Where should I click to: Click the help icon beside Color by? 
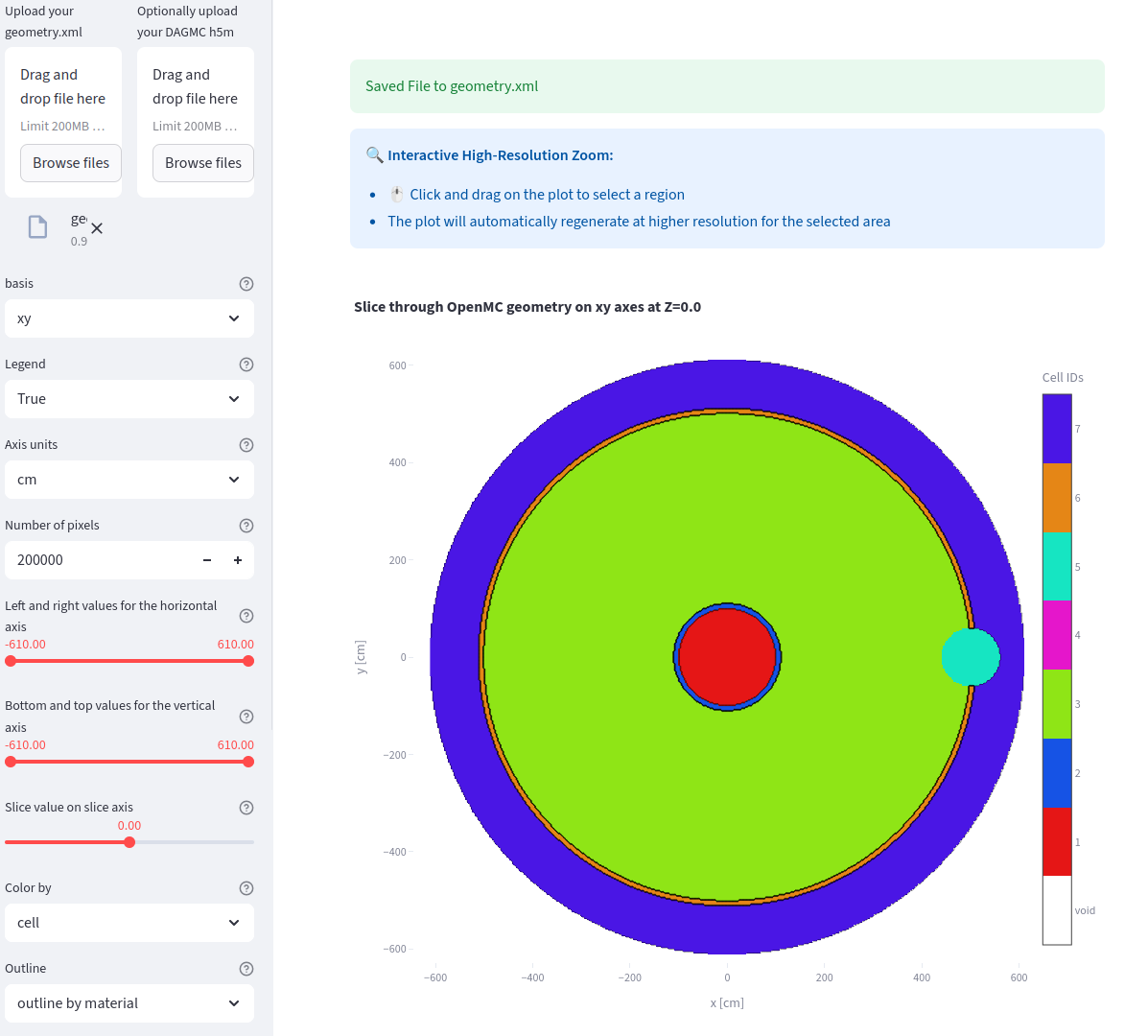(246, 888)
